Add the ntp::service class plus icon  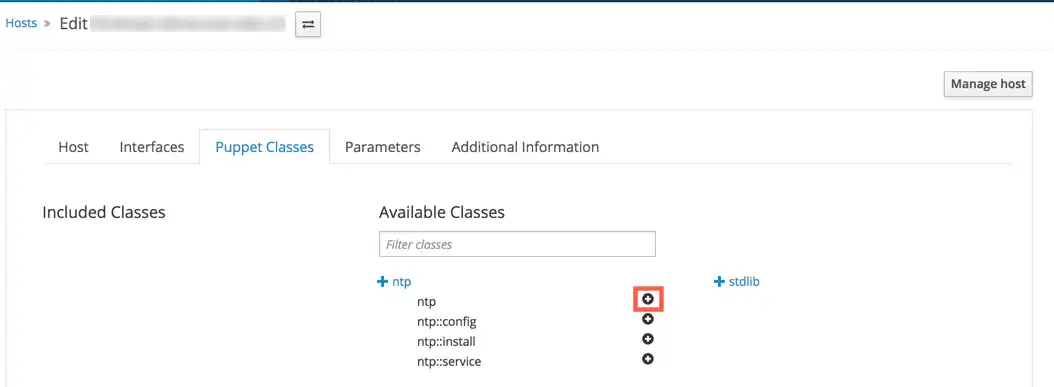(648, 359)
